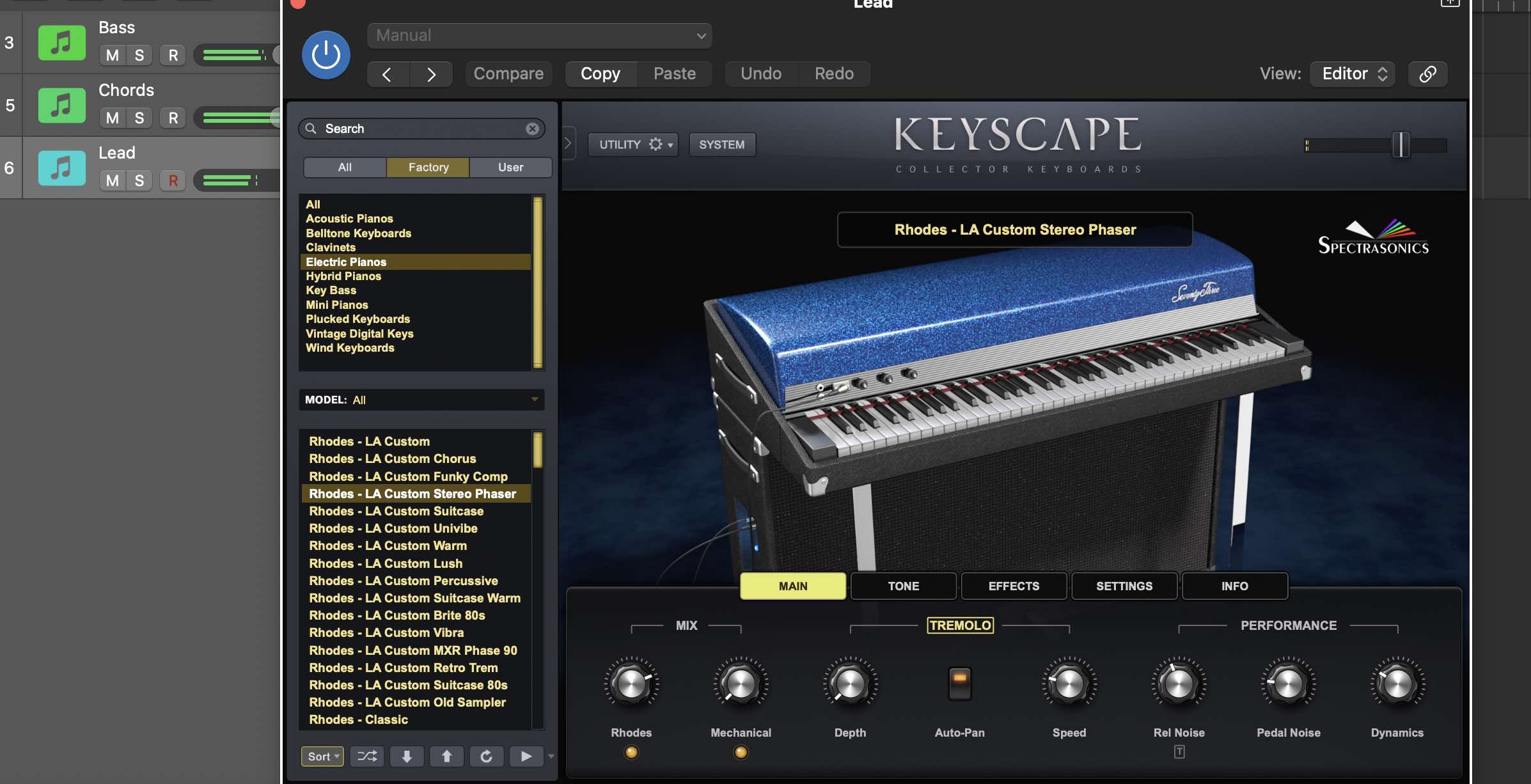Step to previous patch with up arrow
Image resolution: width=1531 pixels, height=784 pixels.
446,757
